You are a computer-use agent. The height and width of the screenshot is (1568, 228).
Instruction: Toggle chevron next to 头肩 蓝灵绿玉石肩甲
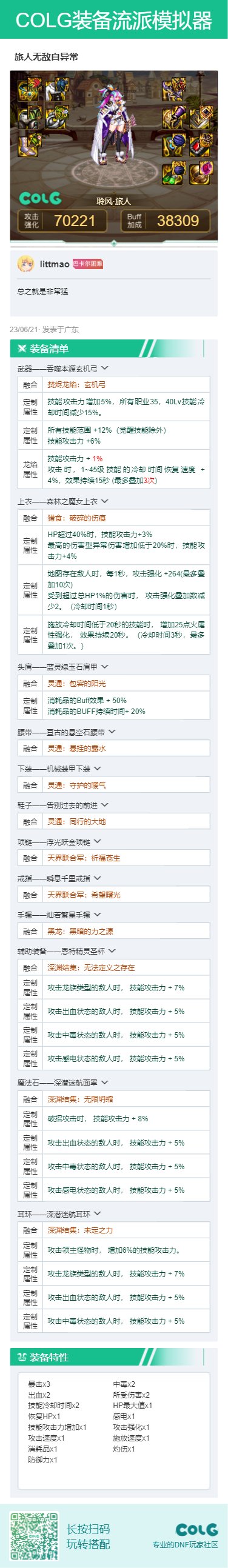(104, 667)
